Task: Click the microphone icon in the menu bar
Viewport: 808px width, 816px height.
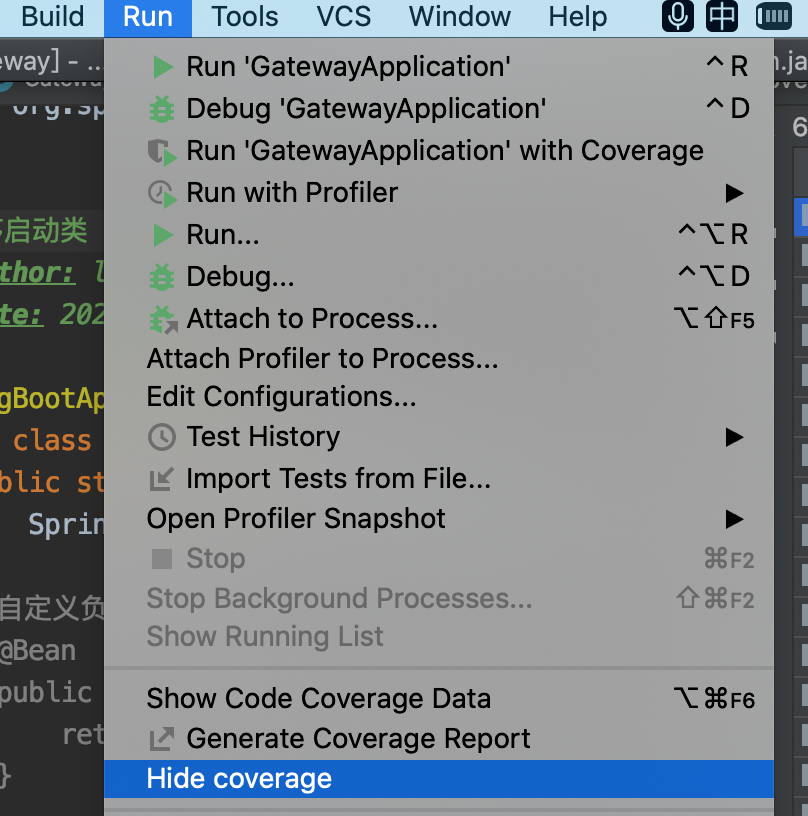Action: 677,16
